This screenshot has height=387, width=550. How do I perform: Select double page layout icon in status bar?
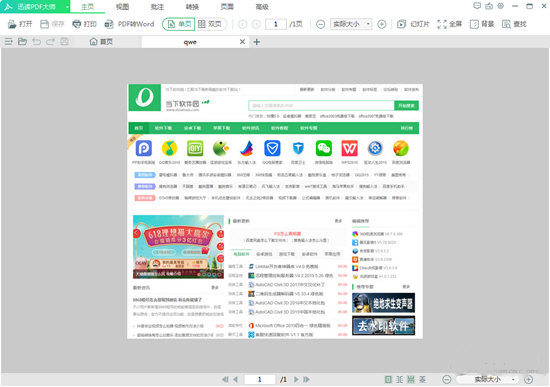pos(400,379)
